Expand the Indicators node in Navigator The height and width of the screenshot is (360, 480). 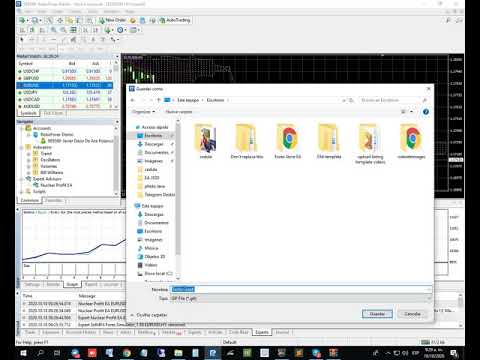(x=22, y=147)
